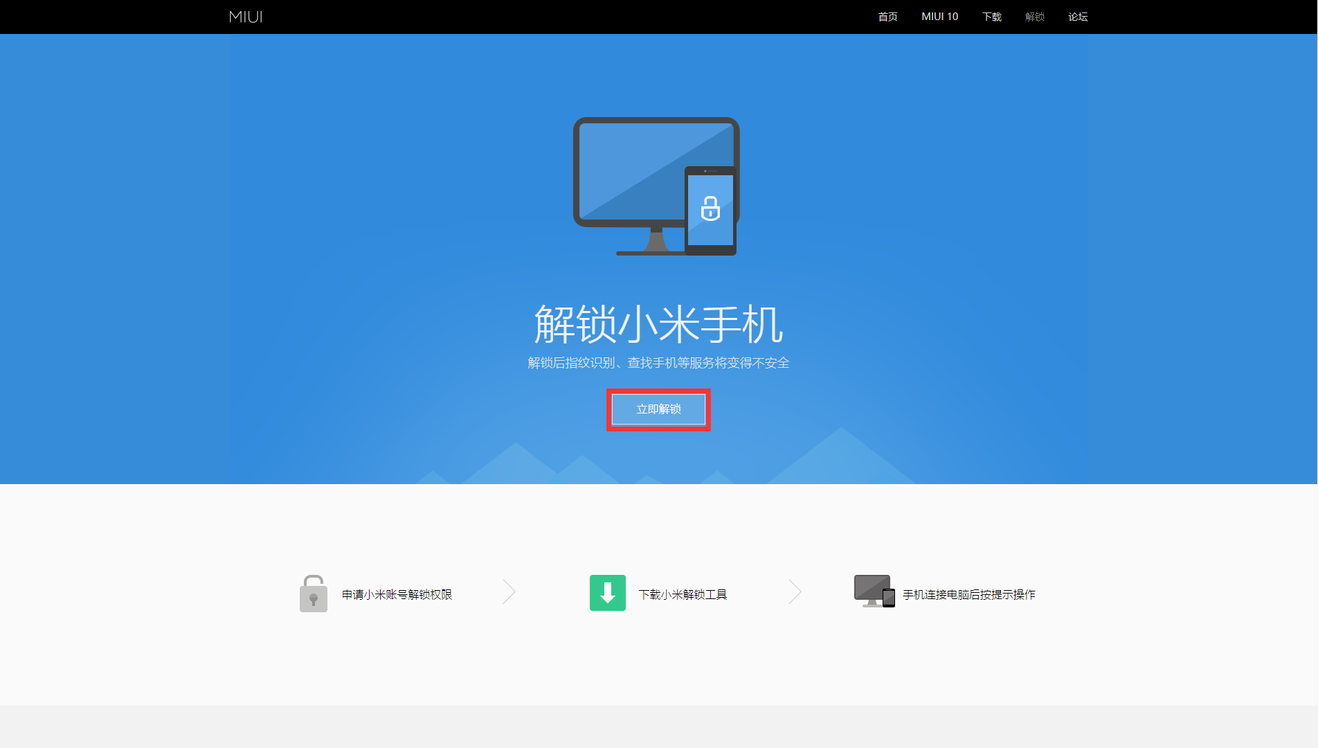1318x748 pixels.
Task: Click 申请小米账号解锁权限 text
Action: pos(397,595)
